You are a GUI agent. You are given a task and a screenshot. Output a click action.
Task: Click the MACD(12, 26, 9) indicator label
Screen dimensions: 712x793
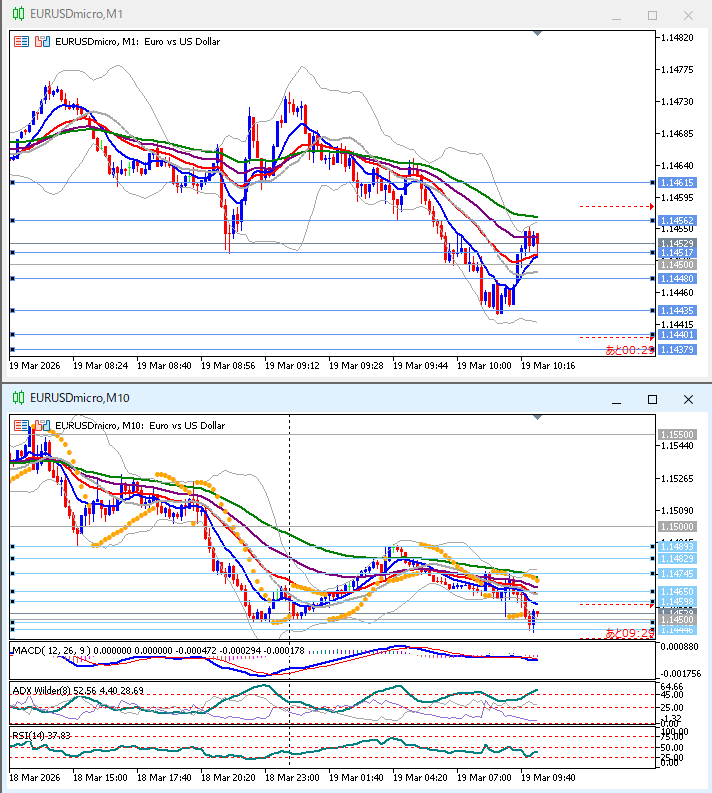50,651
